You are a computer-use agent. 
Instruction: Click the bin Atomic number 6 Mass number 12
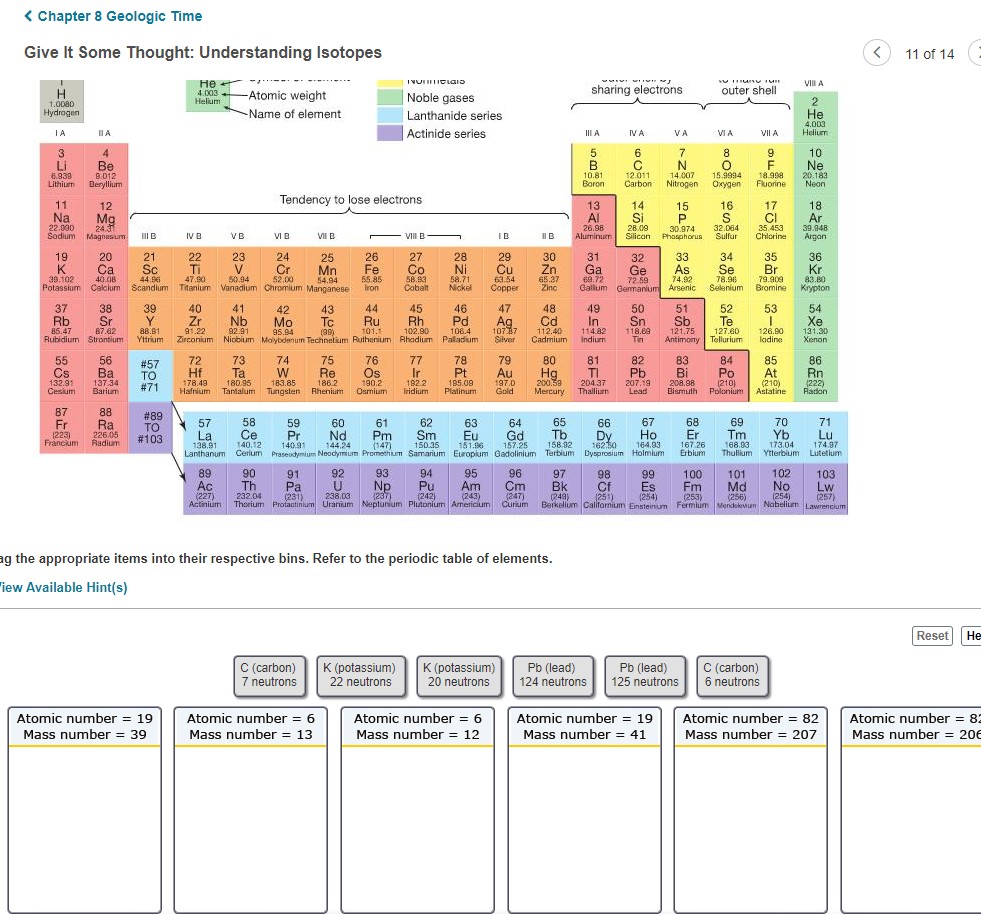(x=417, y=810)
